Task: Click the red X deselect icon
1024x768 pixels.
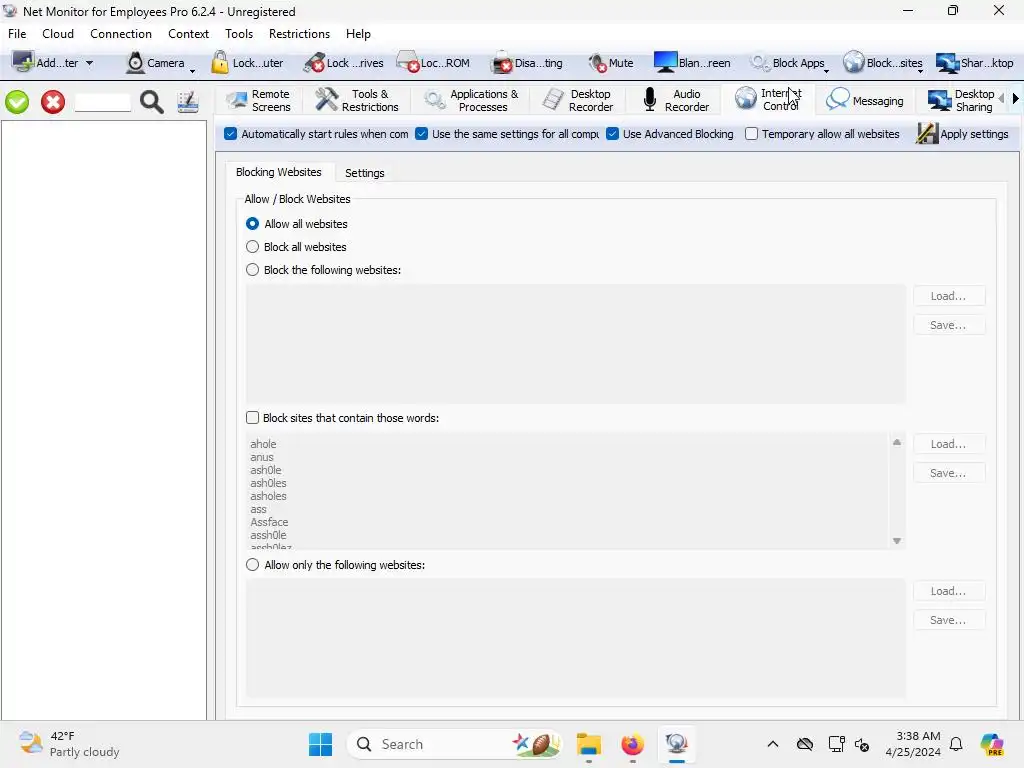Action: [x=53, y=102]
